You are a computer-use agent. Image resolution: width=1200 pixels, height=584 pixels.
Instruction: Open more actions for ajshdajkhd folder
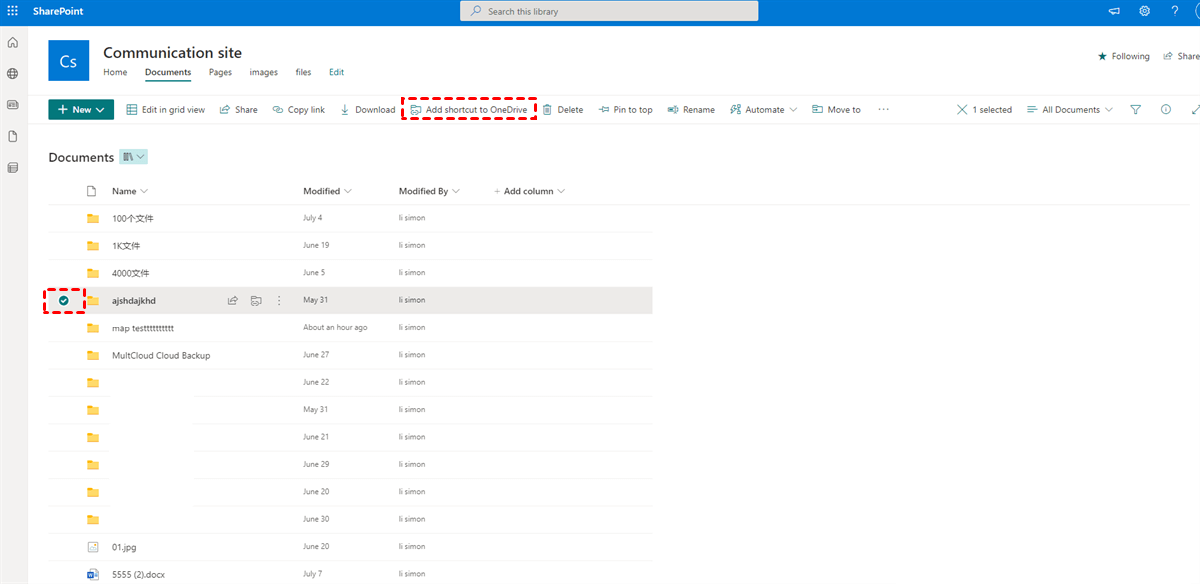click(x=279, y=300)
